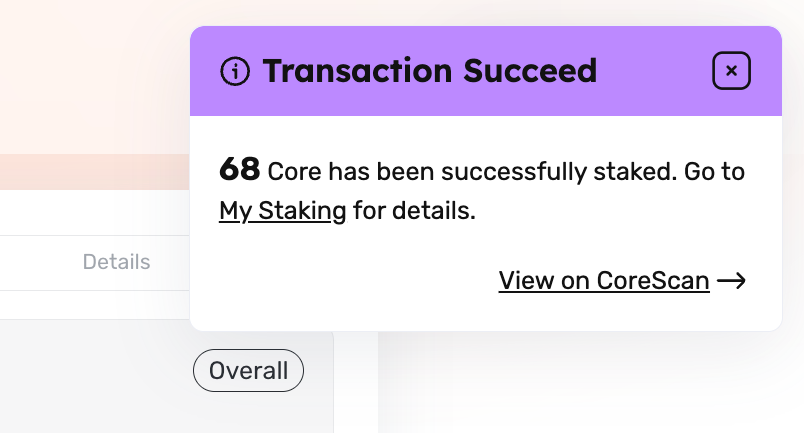Click the arrow icon after View on CoreScan

731,281
